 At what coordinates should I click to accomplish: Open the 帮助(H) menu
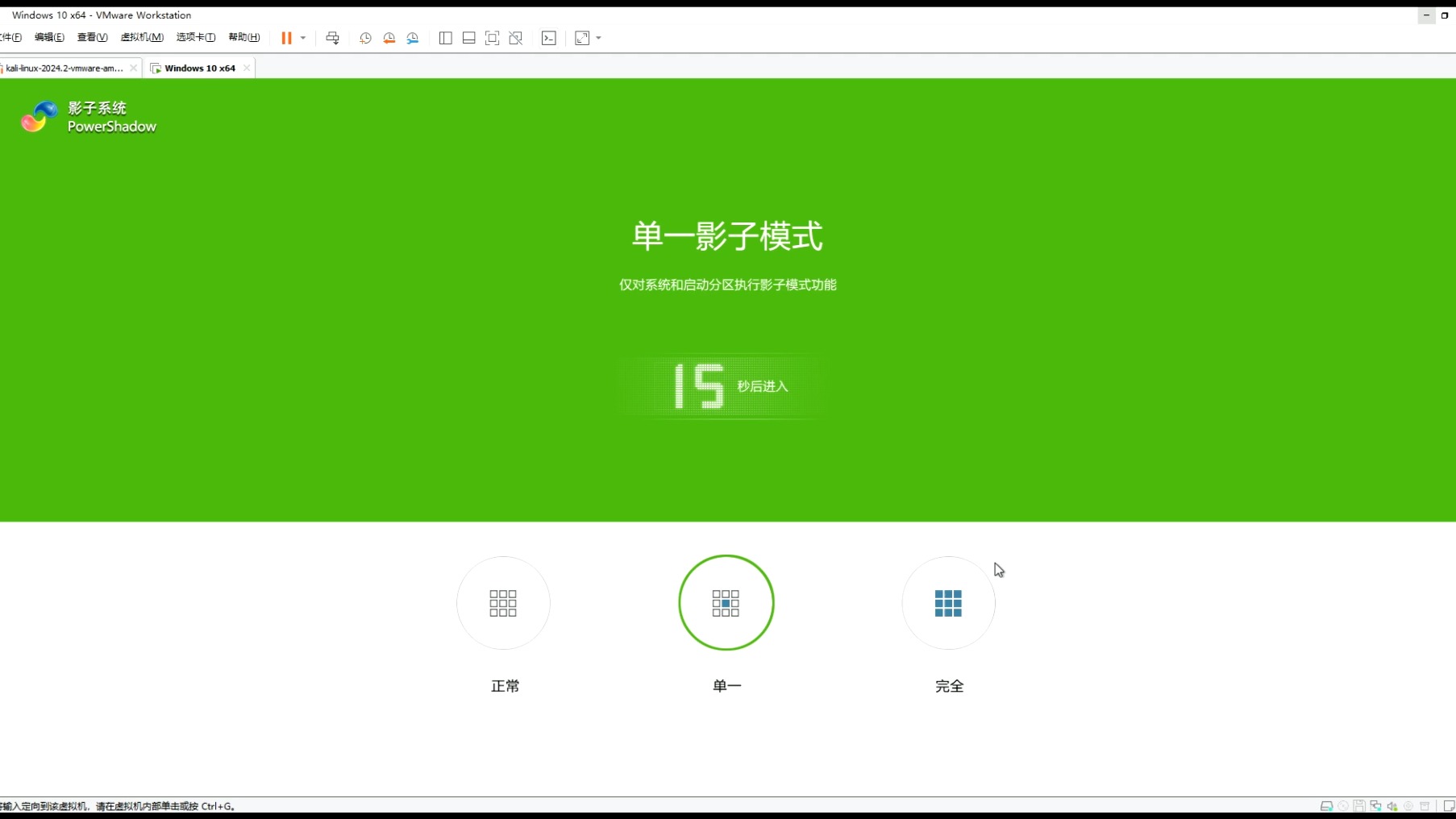(244, 37)
